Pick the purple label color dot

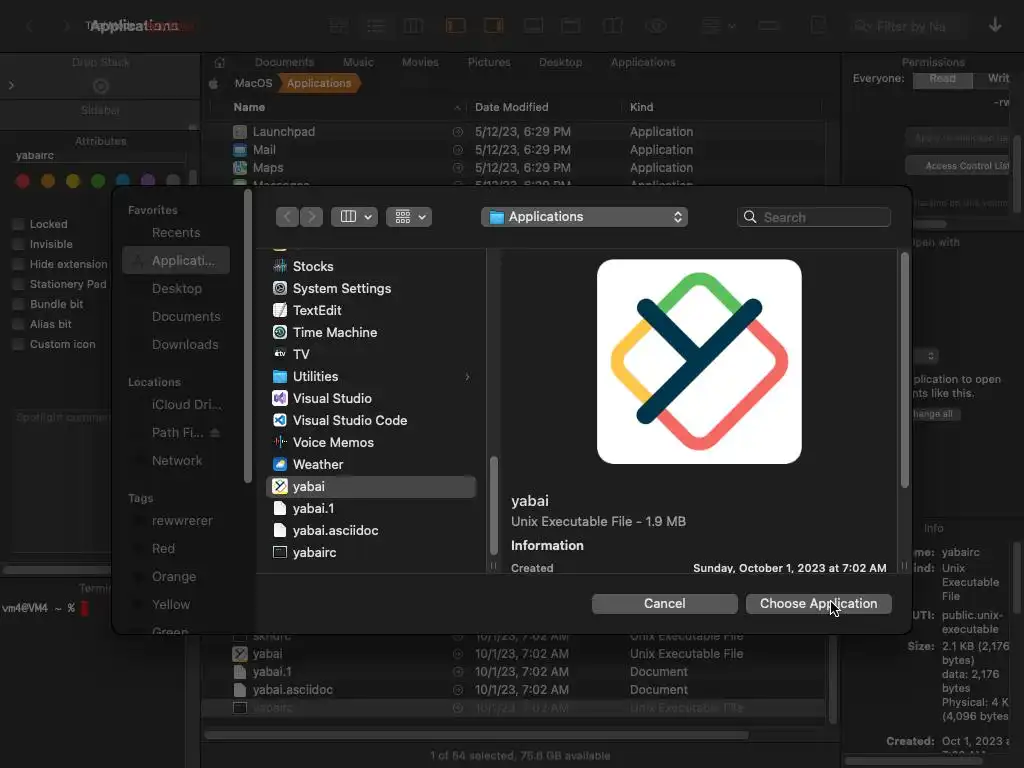148,181
